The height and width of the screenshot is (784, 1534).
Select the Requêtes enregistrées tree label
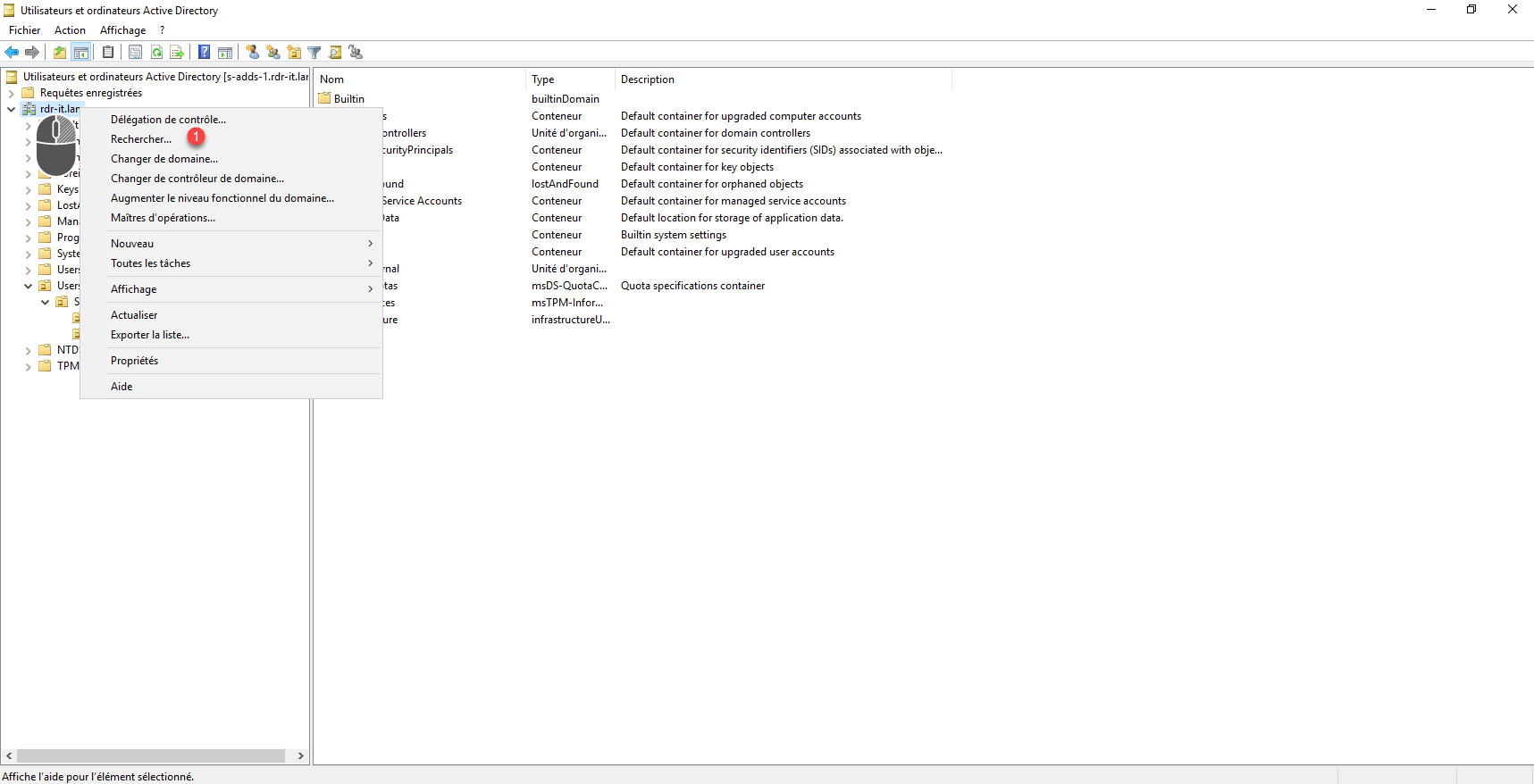tap(91, 93)
